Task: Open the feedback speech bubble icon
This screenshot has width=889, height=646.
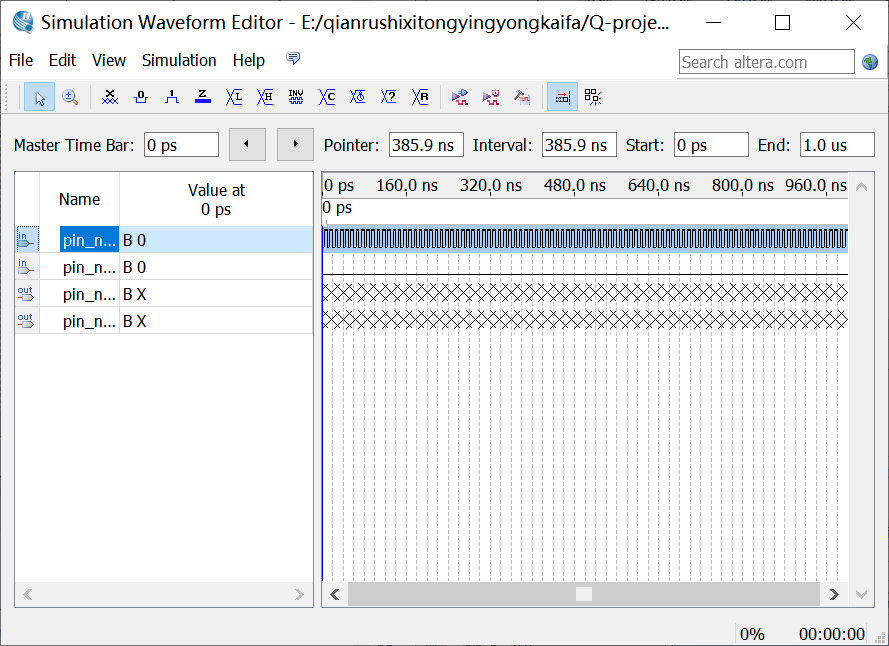Action: tap(293, 58)
